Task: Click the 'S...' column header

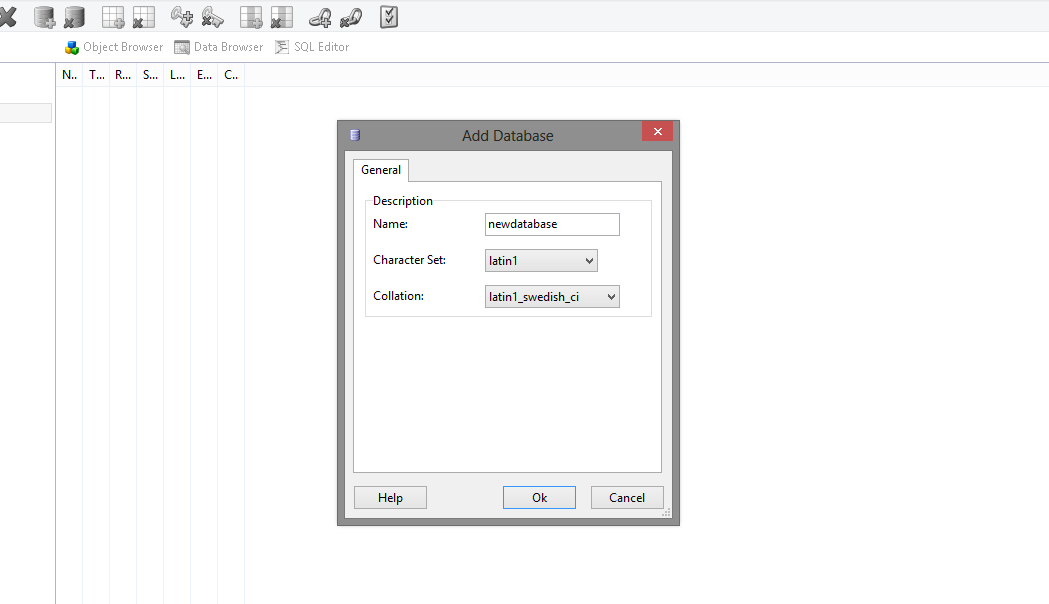Action: pyautogui.click(x=151, y=75)
